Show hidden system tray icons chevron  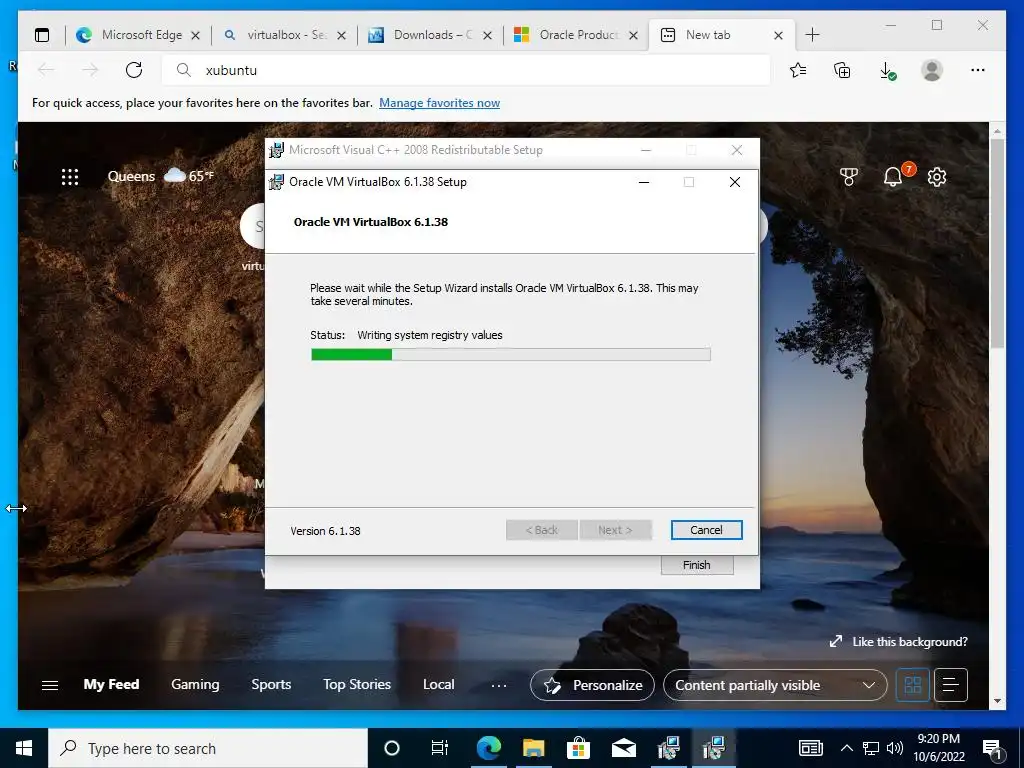(847, 748)
